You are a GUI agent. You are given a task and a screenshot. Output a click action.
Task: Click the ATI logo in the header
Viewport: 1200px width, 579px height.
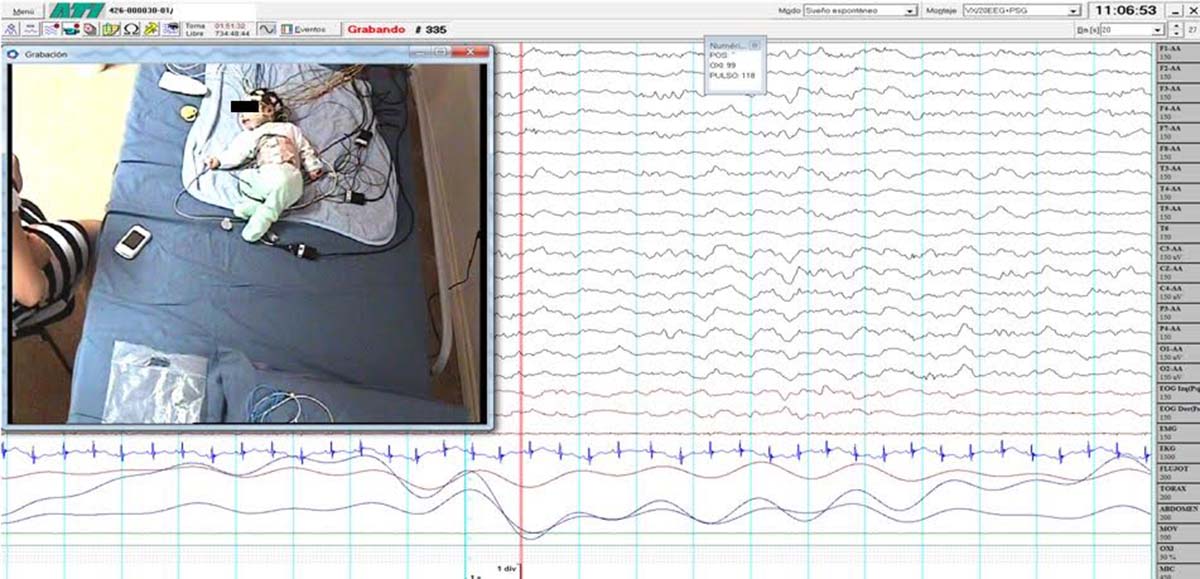point(77,11)
